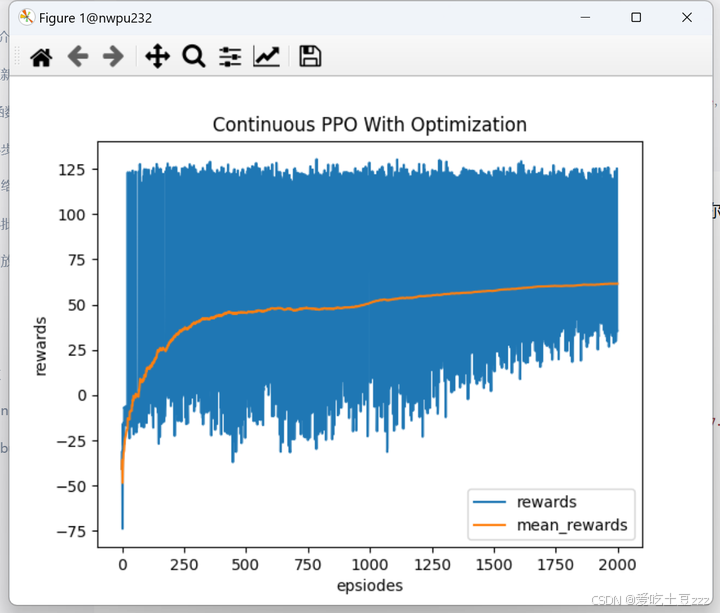
Task: Select the Zoom to rectangle magnifier
Action: coord(193,57)
